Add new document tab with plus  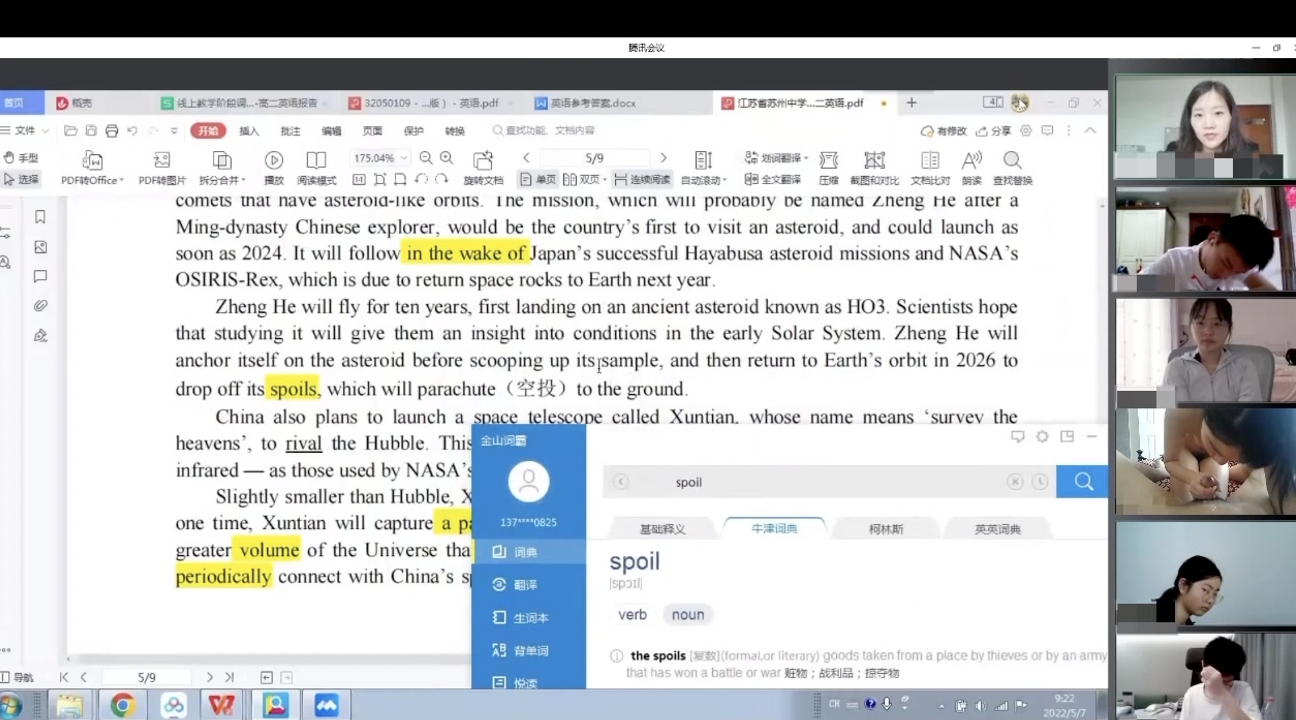coord(911,103)
